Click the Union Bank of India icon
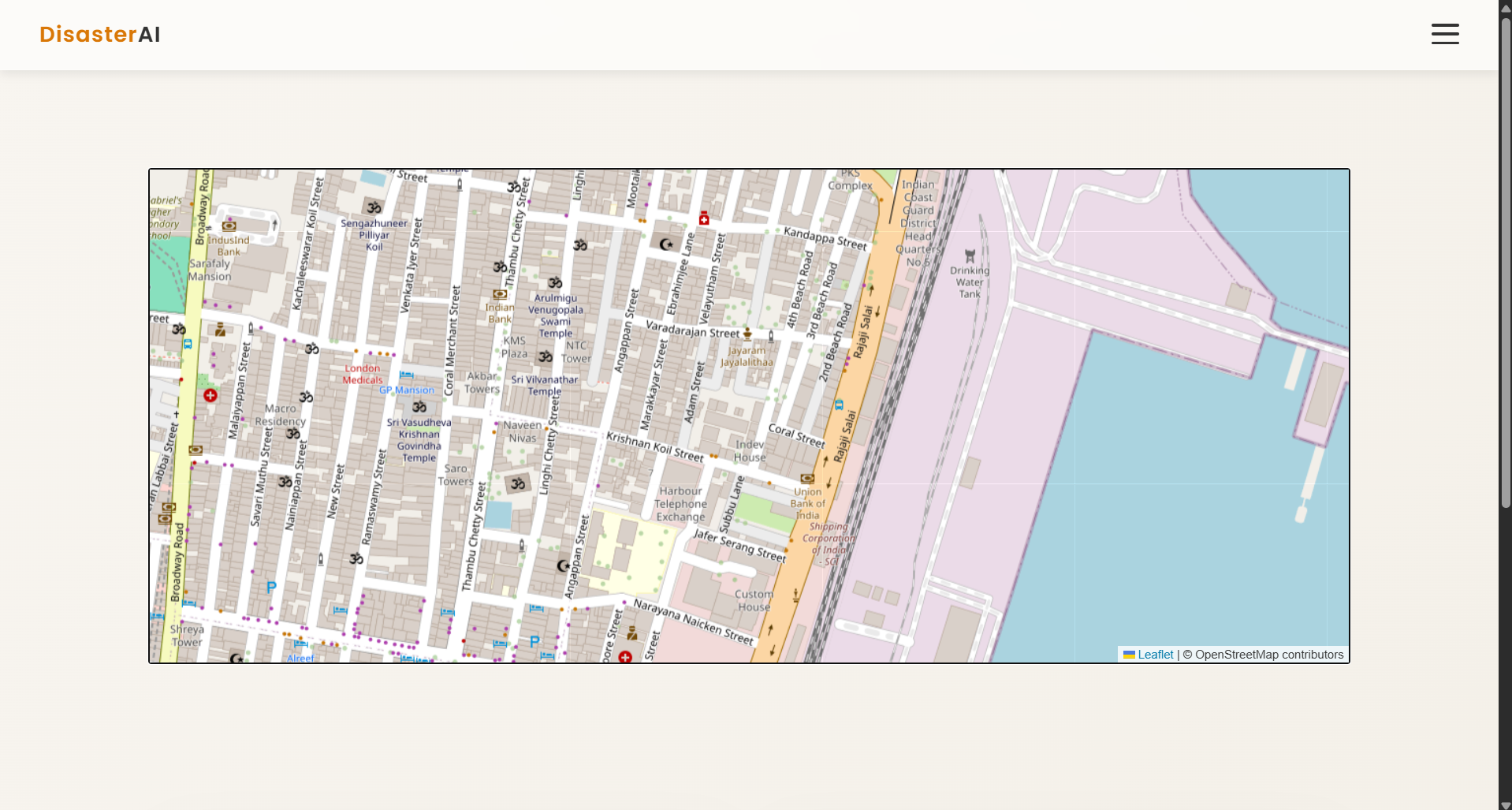The width and height of the screenshot is (1512, 810). [807, 478]
